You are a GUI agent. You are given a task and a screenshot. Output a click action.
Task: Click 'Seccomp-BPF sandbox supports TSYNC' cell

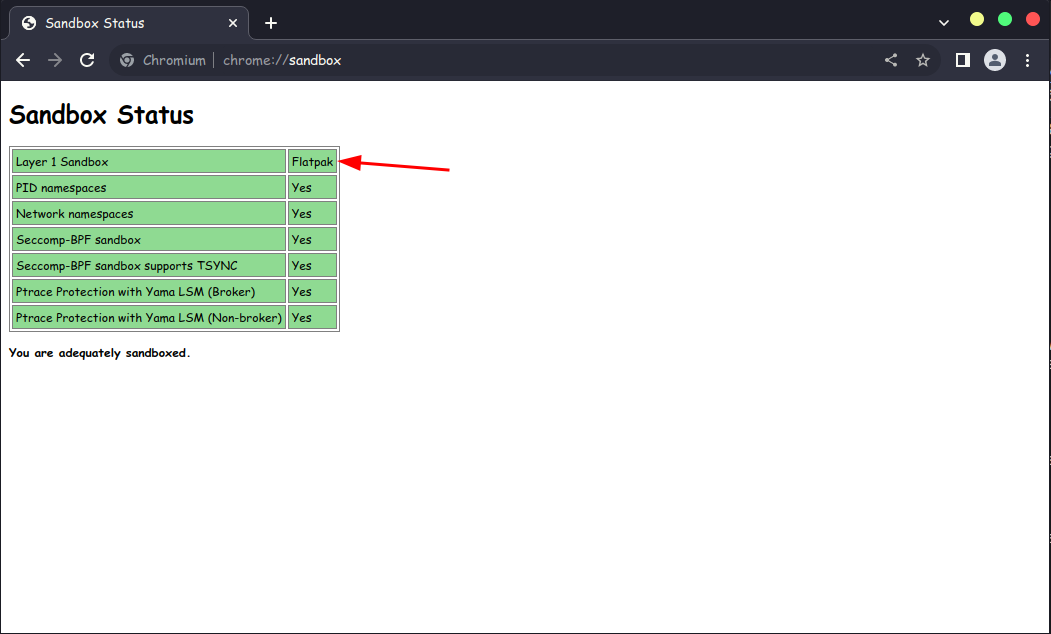149,265
